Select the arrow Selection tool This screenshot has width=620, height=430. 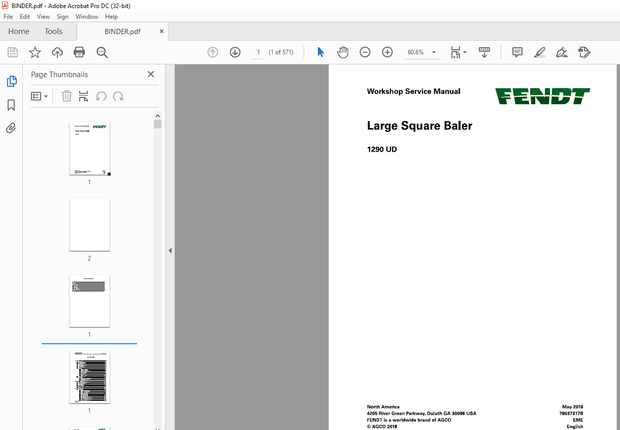pyautogui.click(x=321, y=52)
